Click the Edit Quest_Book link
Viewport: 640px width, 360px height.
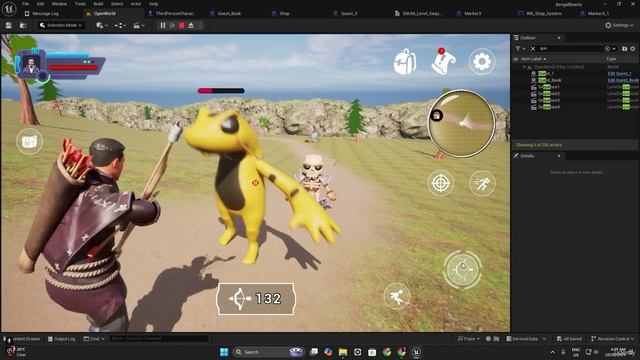click(623, 80)
